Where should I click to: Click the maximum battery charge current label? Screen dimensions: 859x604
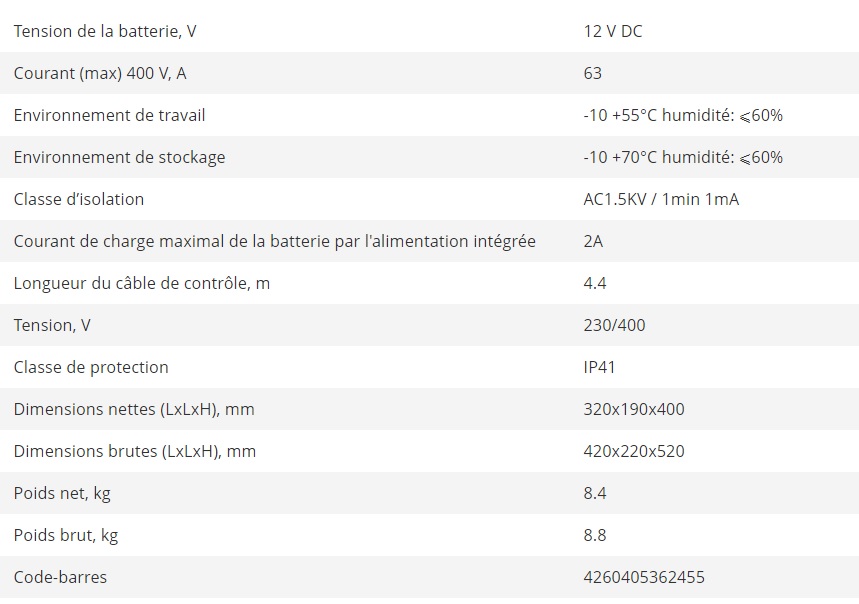274,241
